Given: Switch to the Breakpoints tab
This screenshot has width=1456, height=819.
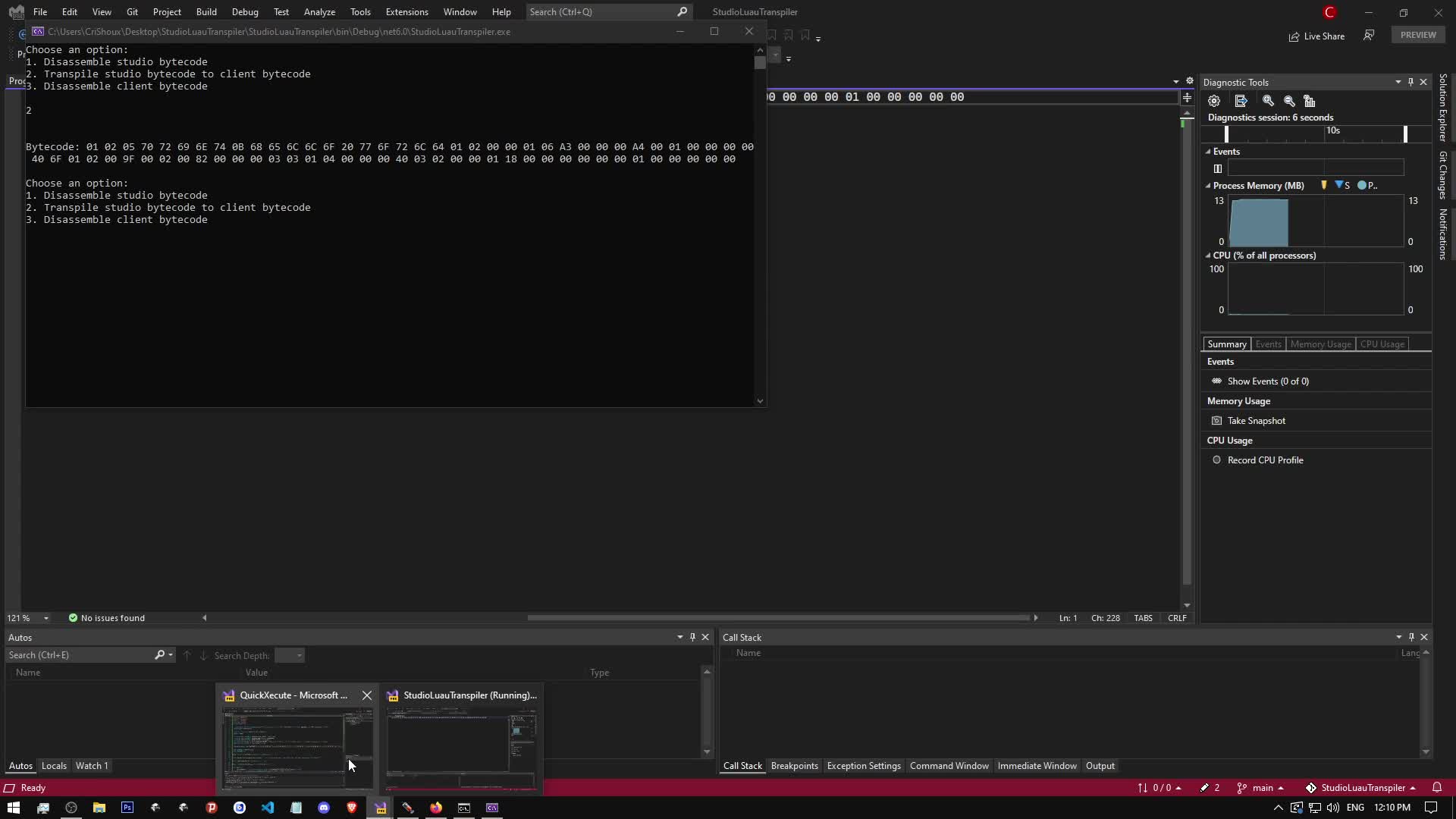Looking at the screenshot, I should (x=794, y=766).
